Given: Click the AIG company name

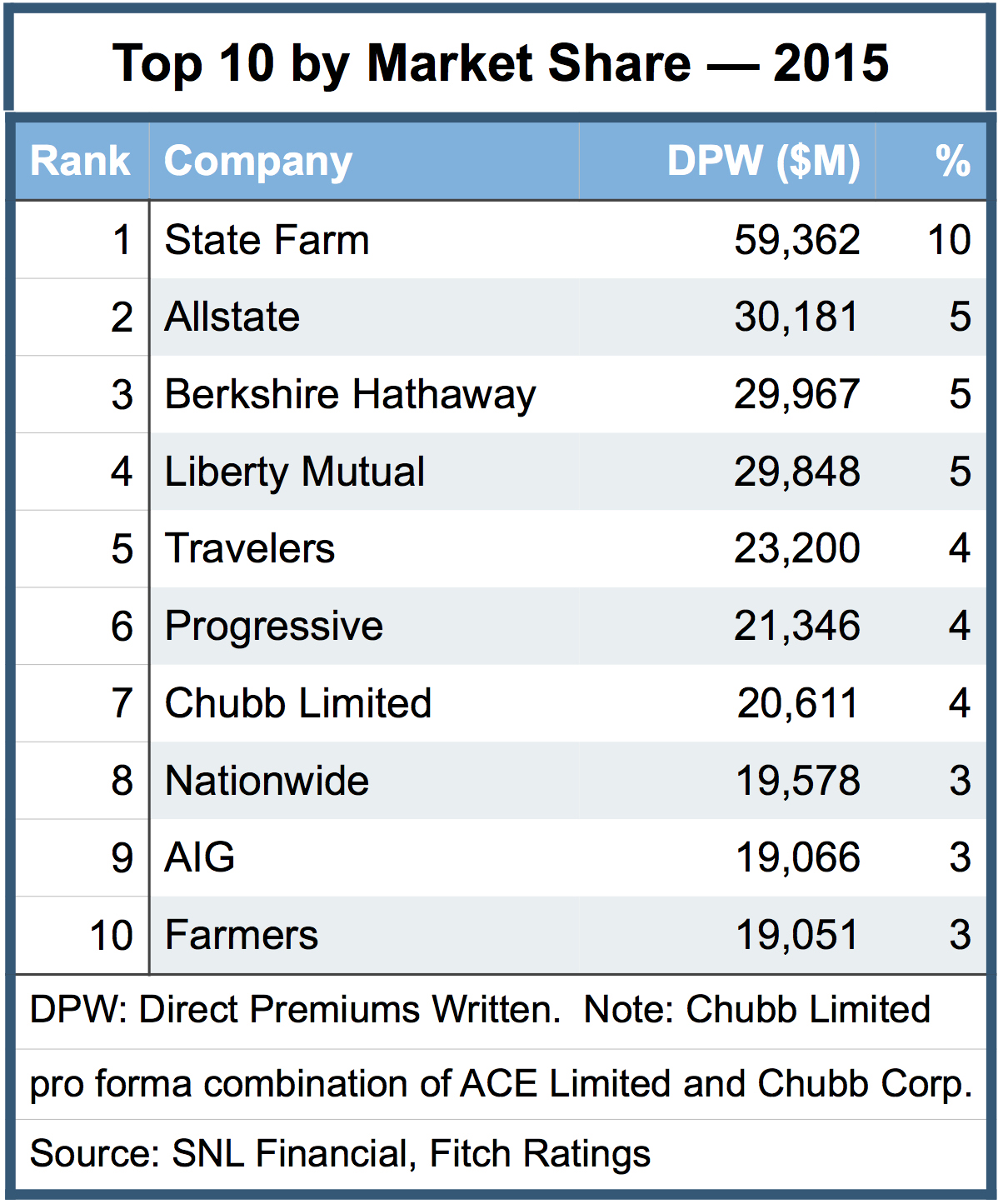Looking at the screenshot, I should click(200, 857).
